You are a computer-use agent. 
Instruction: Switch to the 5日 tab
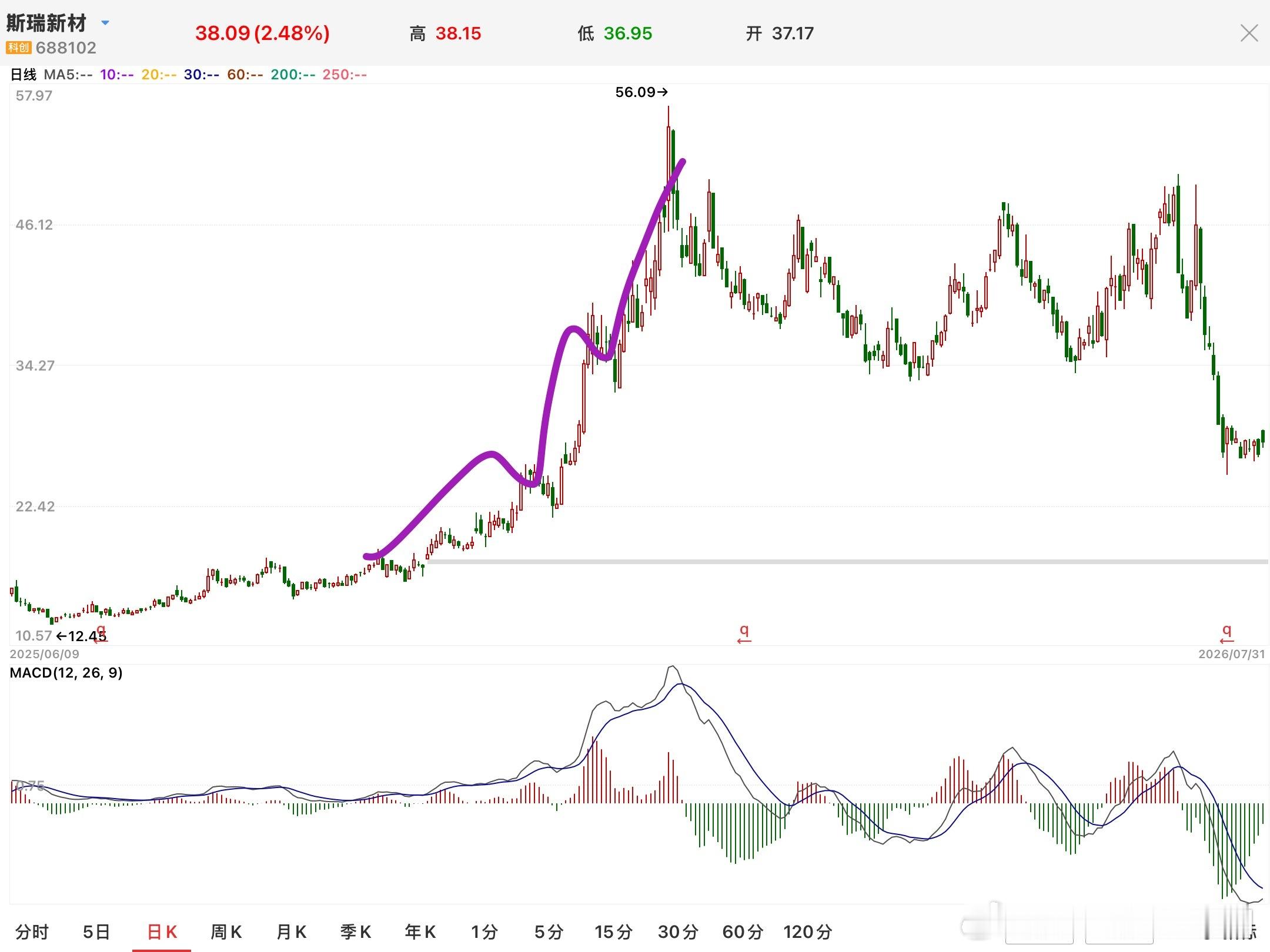[96, 932]
